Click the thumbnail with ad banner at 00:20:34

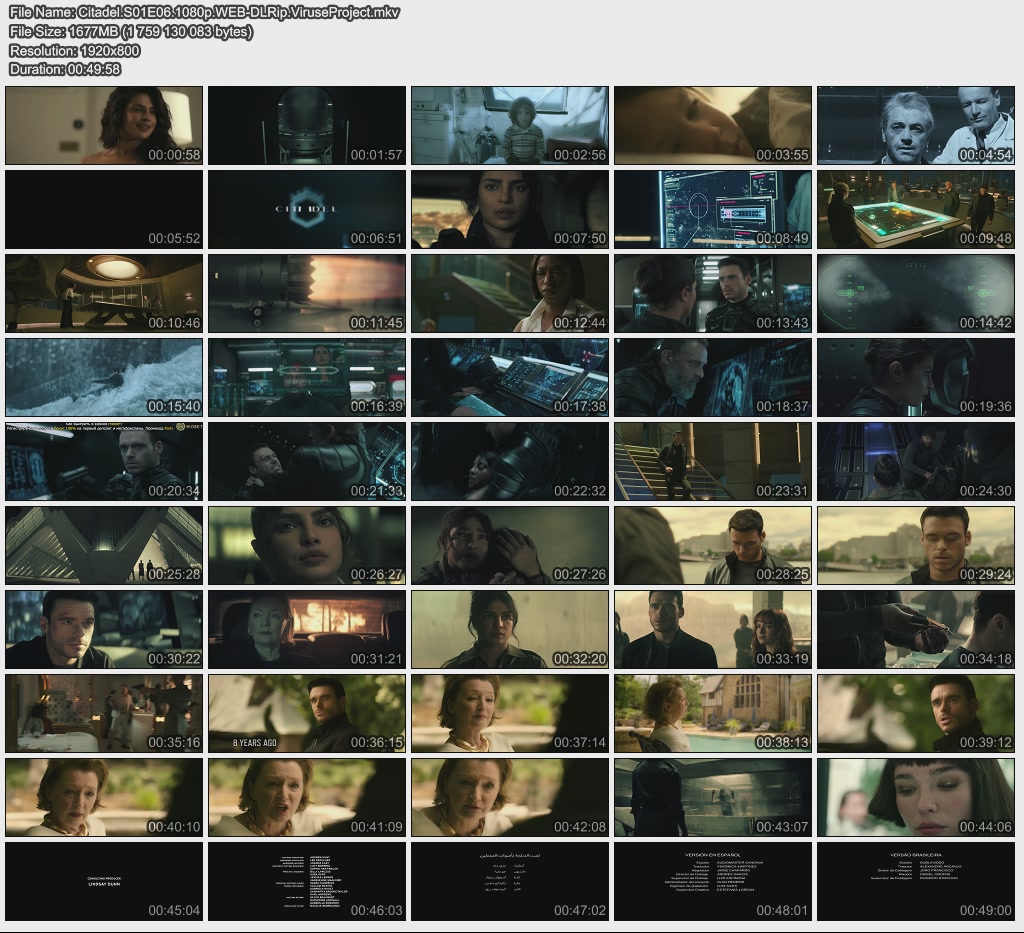click(x=104, y=462)
